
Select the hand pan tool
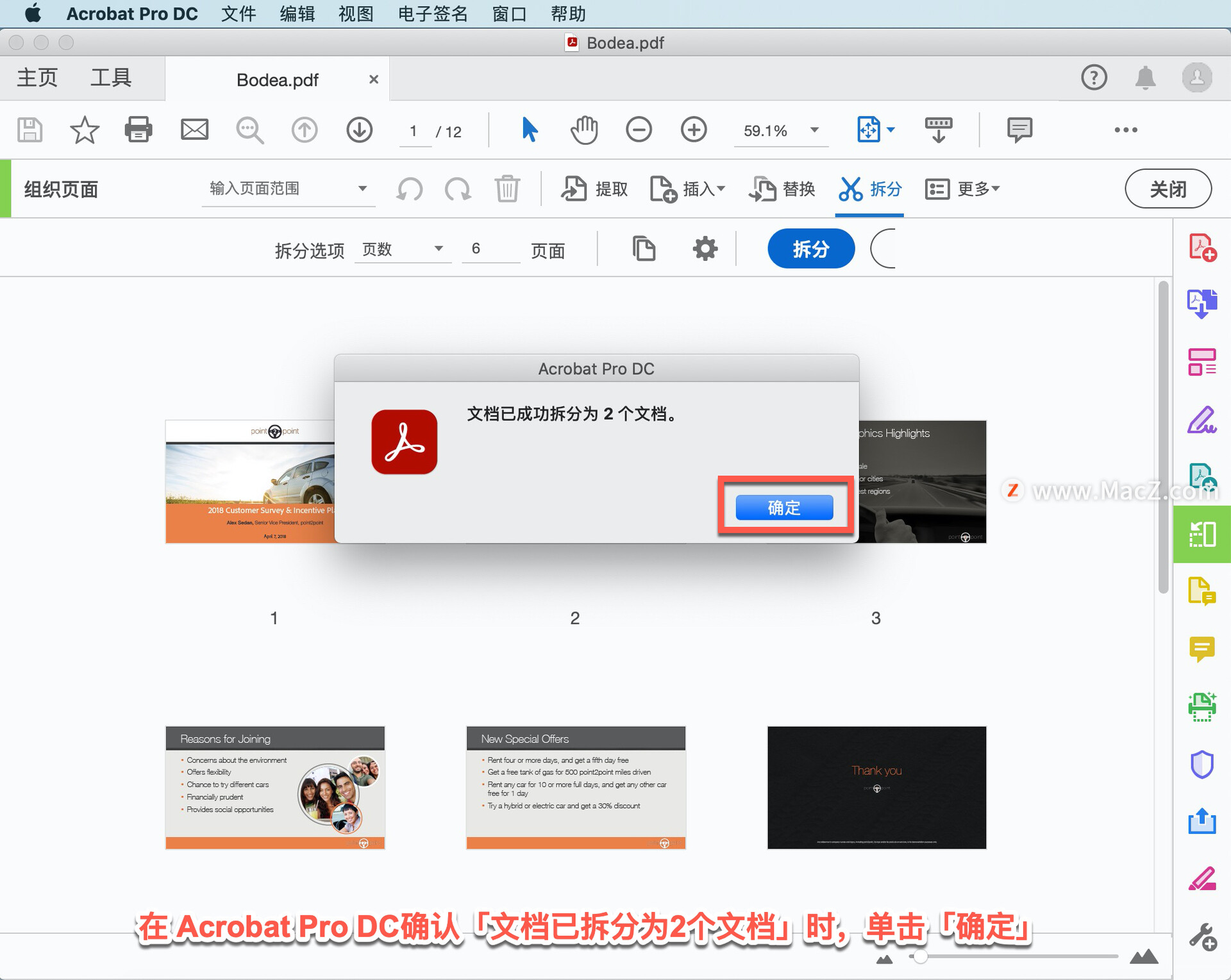pos(583,130)
